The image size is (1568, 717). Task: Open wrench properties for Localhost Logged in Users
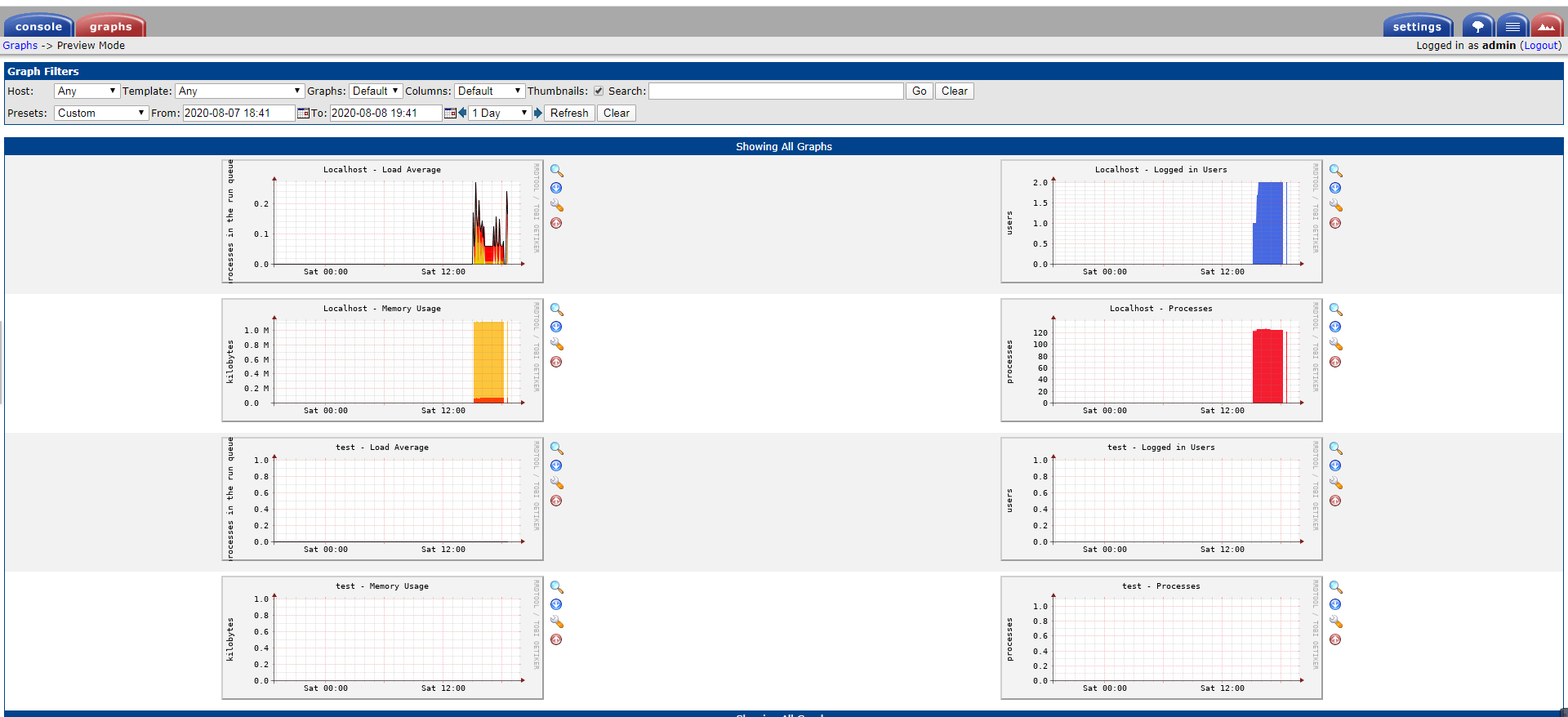click(x=1335, y=205)
